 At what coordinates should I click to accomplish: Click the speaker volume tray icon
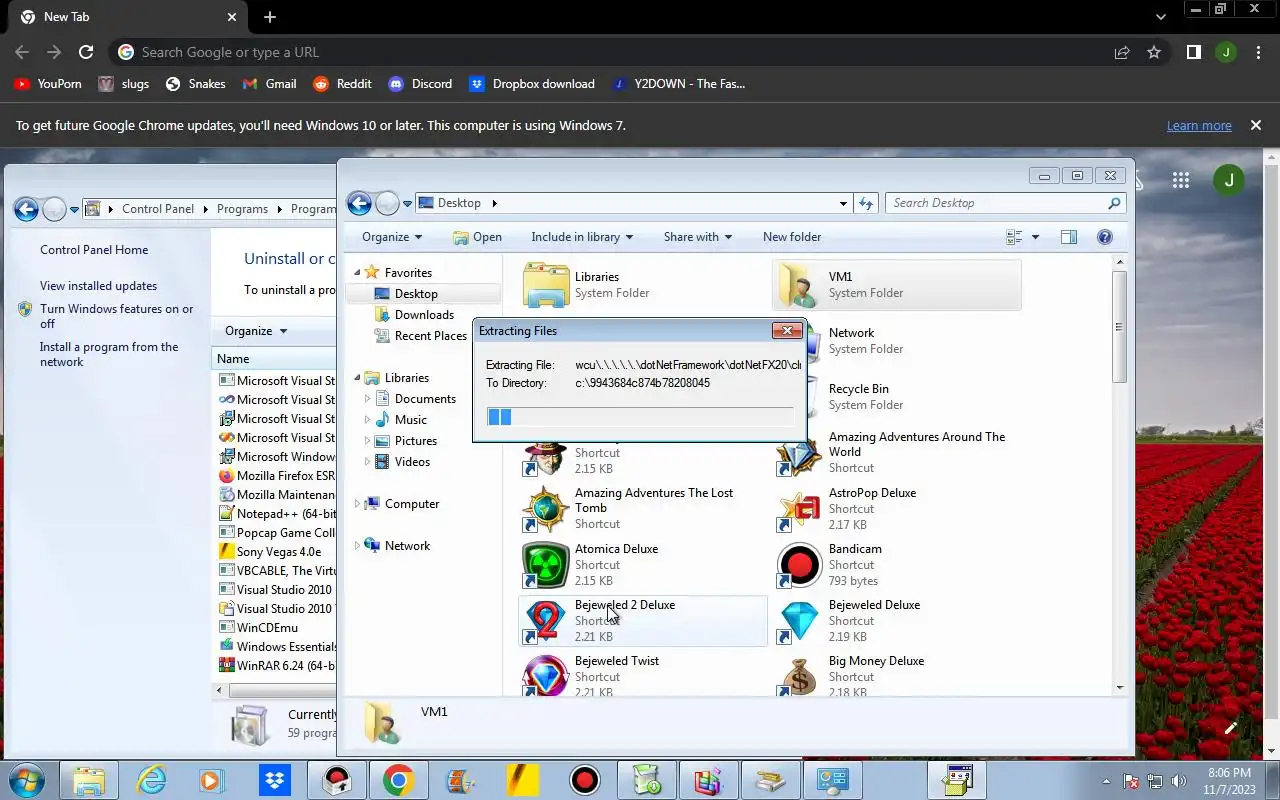click(x=1179, y=781)
